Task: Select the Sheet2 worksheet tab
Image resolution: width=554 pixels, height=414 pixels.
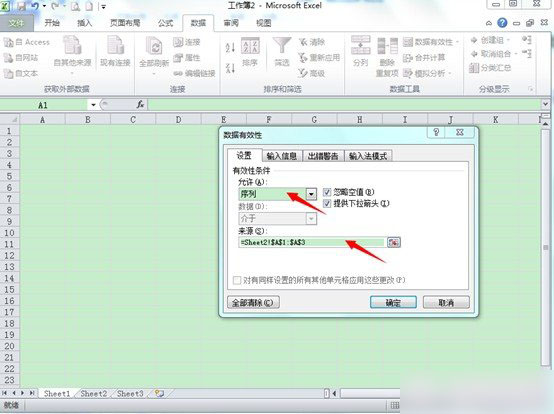Action: tap(94, 394)
